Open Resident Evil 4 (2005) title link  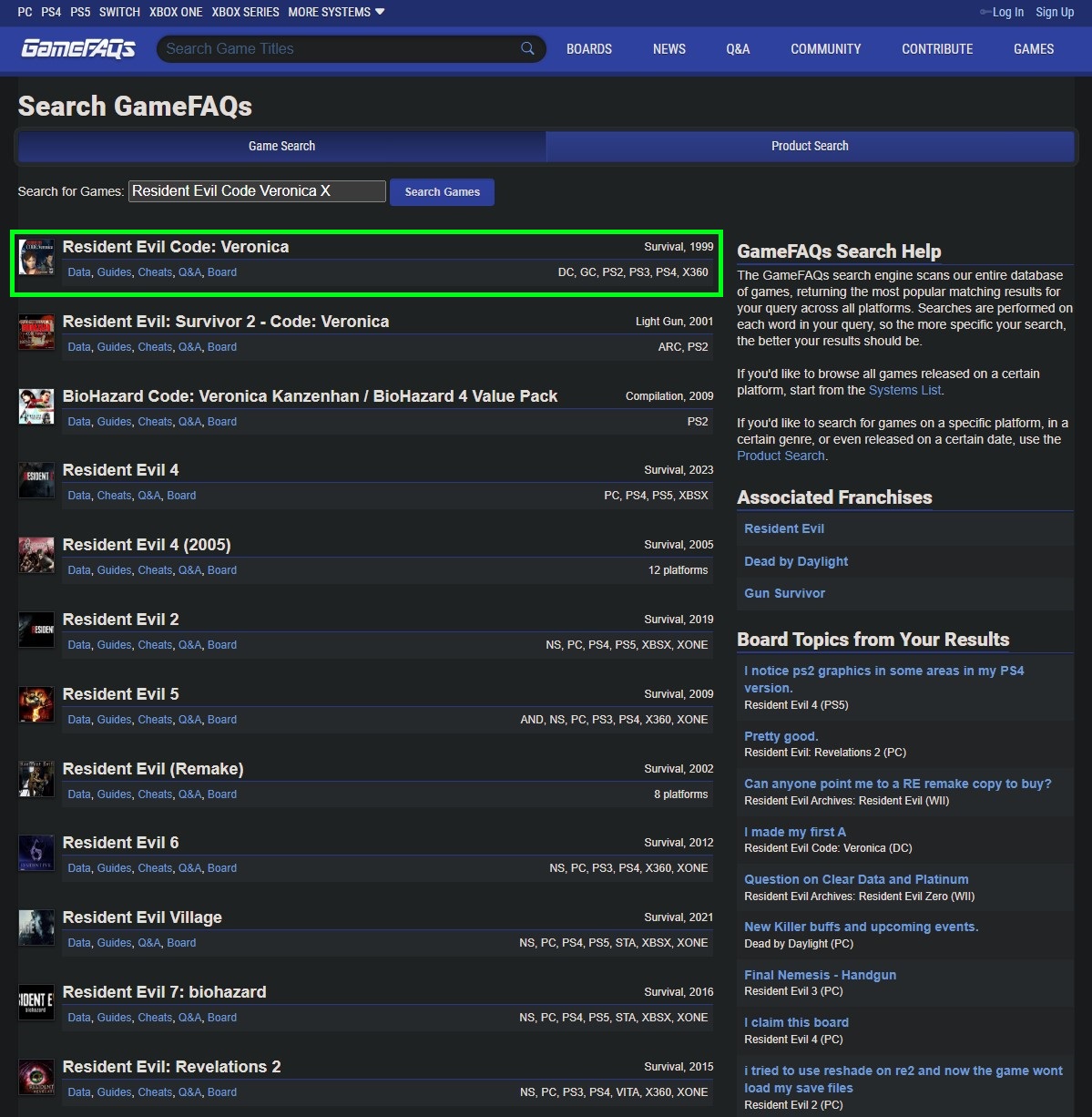147,545
